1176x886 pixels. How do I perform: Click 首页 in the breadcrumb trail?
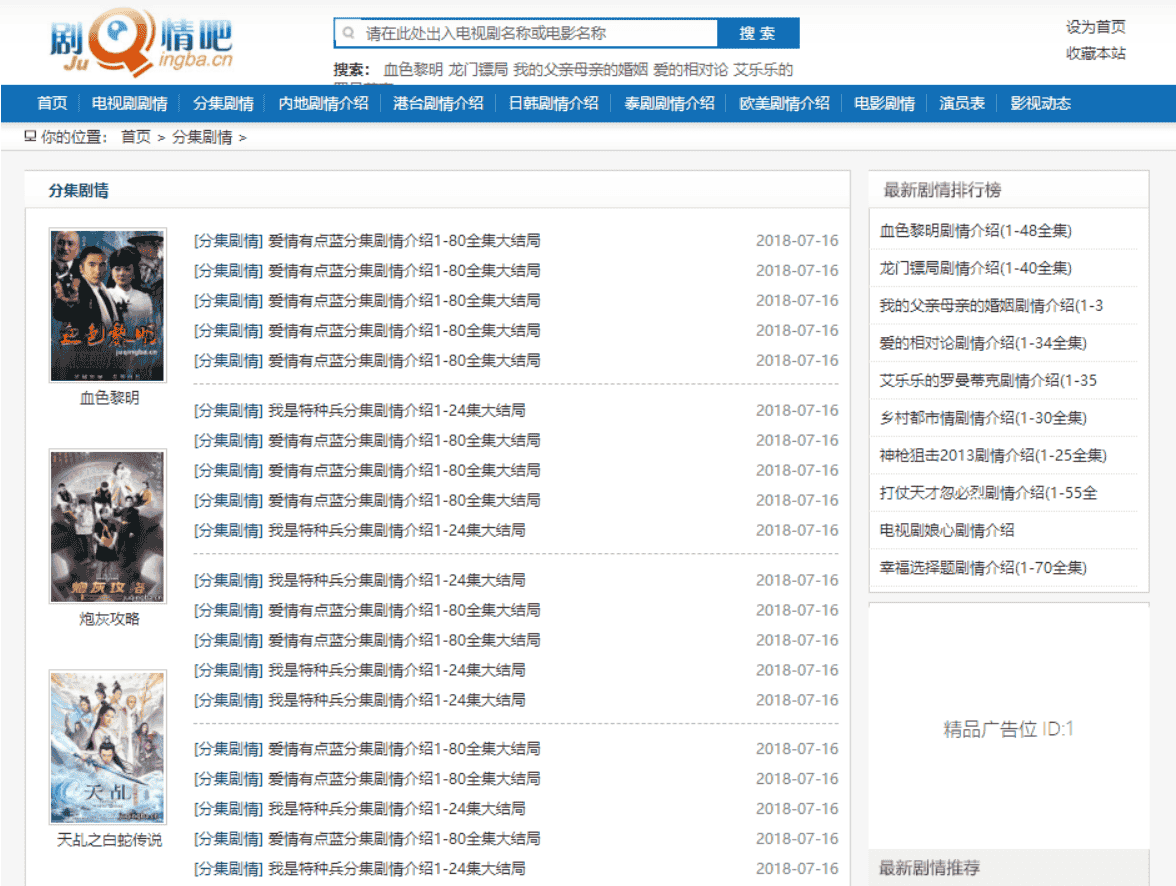[135, 137]
